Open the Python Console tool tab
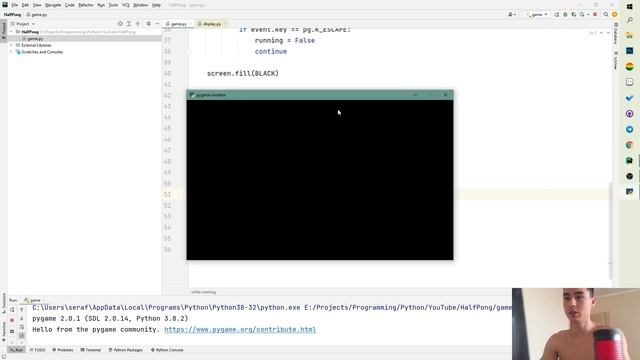The image size is (640, 360). [167, 350]
